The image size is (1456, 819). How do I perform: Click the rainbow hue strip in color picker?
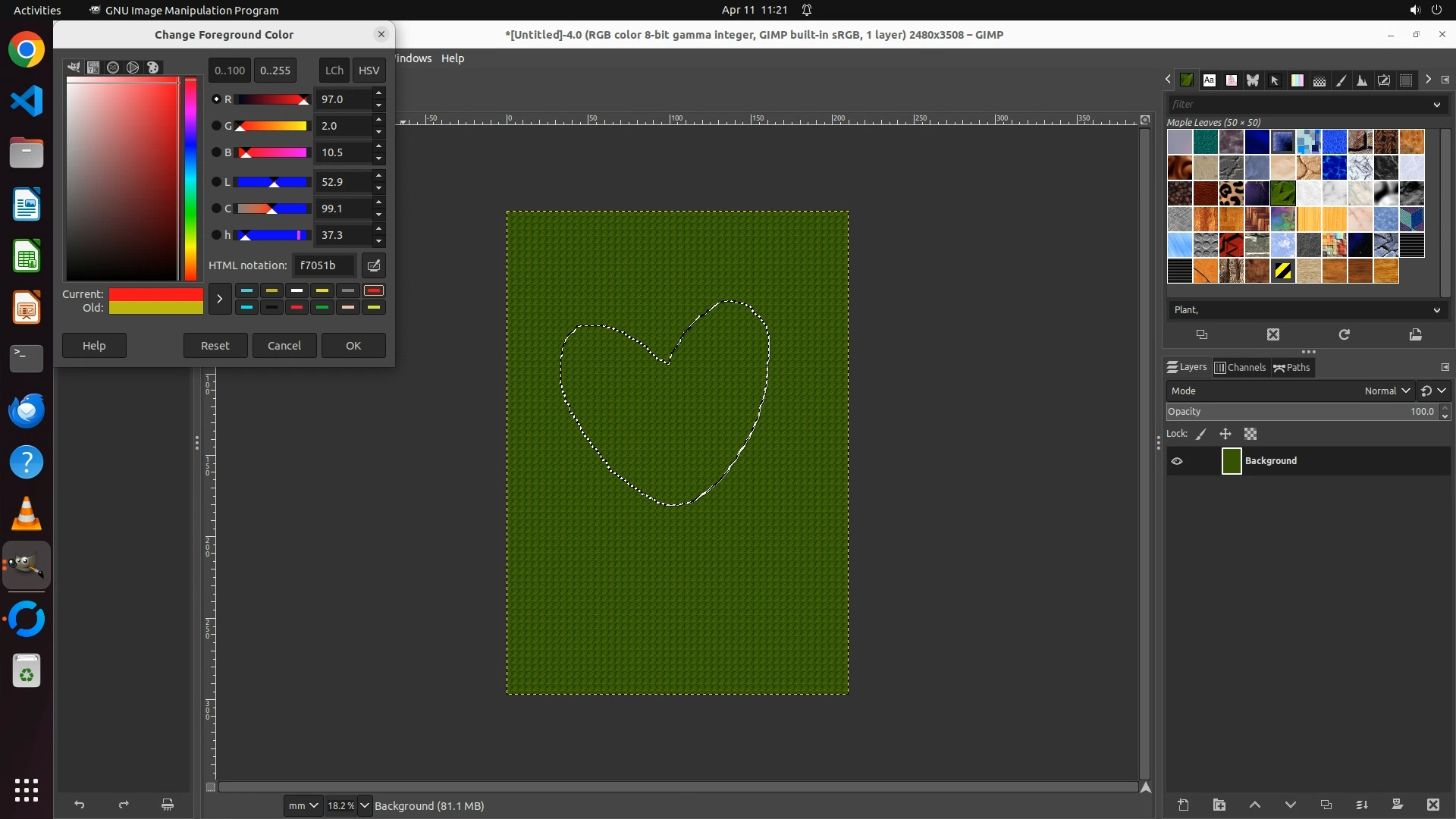click(x=190, y=178)
